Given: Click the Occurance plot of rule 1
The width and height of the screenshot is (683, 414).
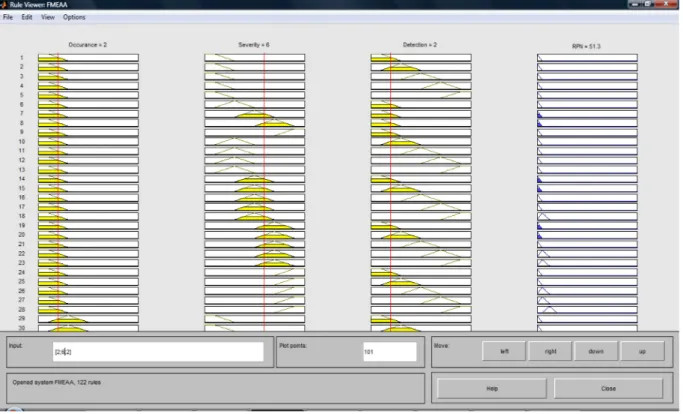Looking at the screenshot, I should pos(88,58).
